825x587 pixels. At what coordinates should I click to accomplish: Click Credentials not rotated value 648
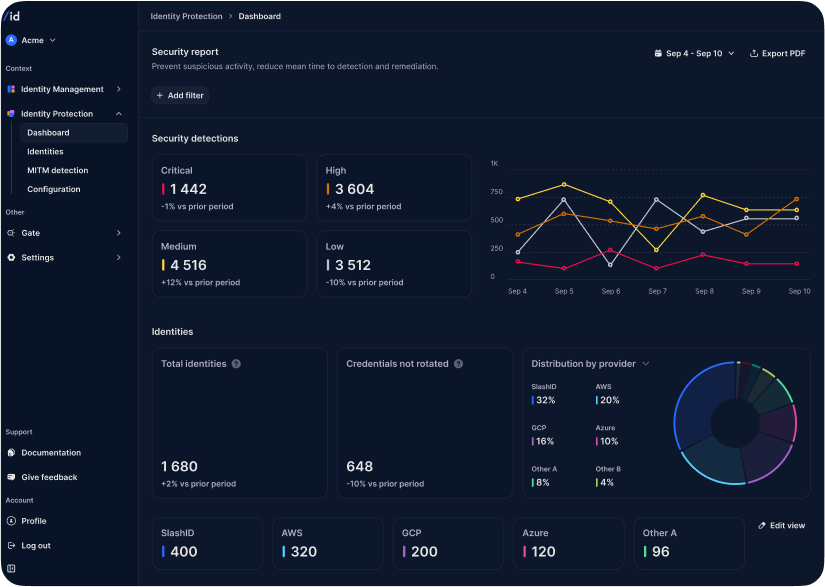(360, 467)
